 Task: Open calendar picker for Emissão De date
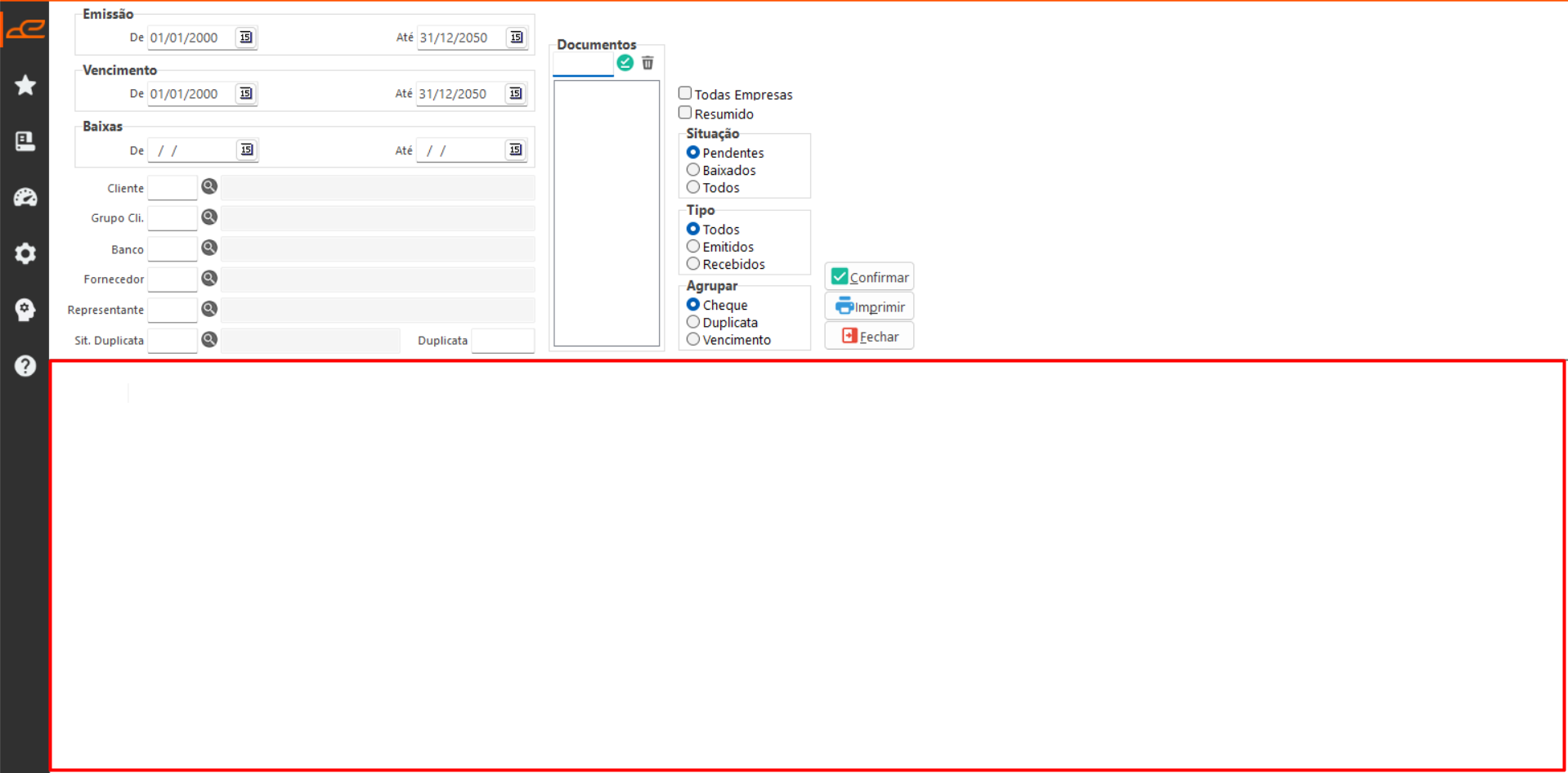coord(246,38)
